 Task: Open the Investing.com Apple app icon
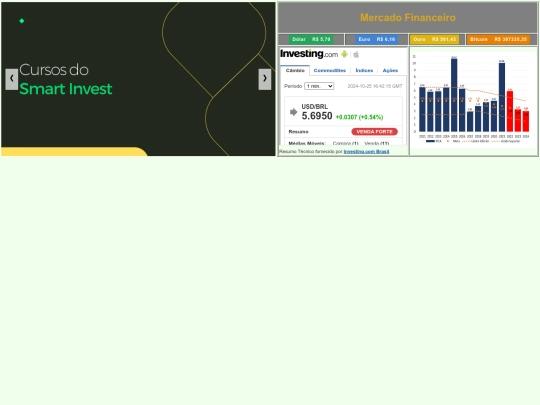pos(356,54)
